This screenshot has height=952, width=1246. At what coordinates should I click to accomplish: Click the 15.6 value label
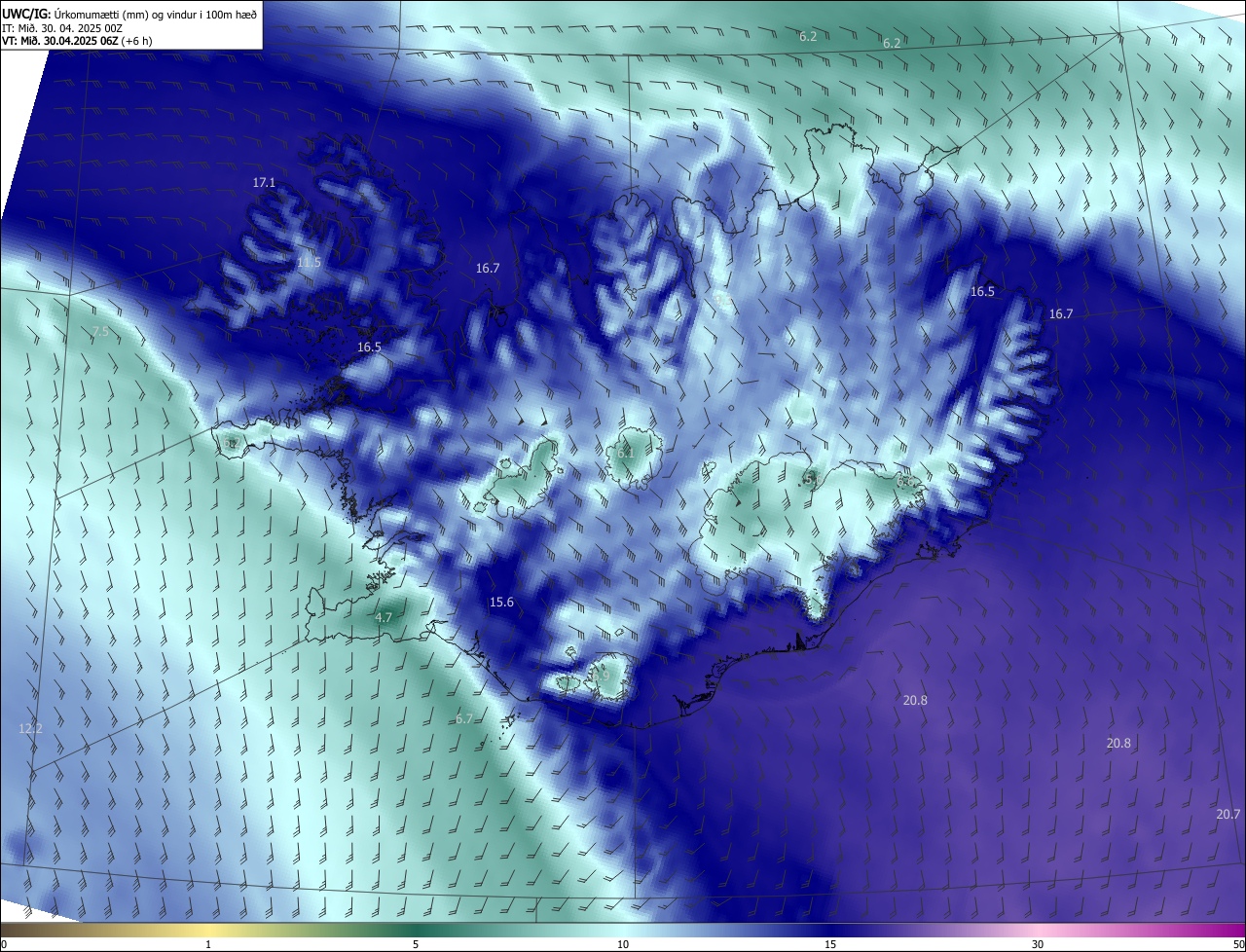coord(501,603)
